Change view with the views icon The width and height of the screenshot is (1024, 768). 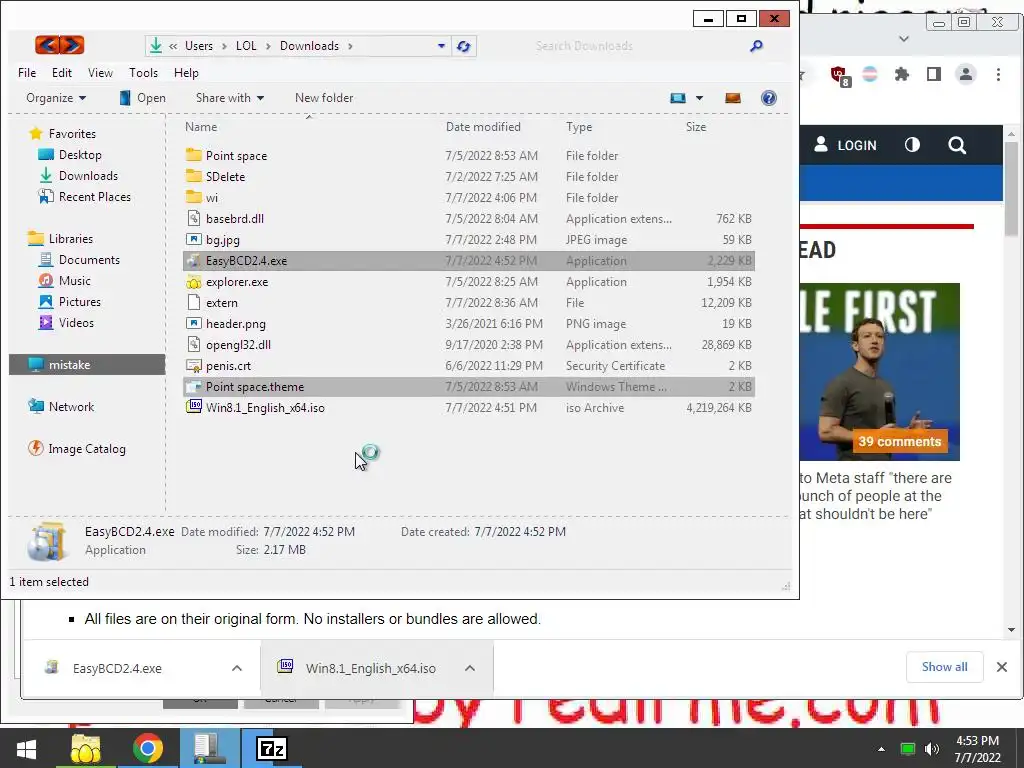678,98
